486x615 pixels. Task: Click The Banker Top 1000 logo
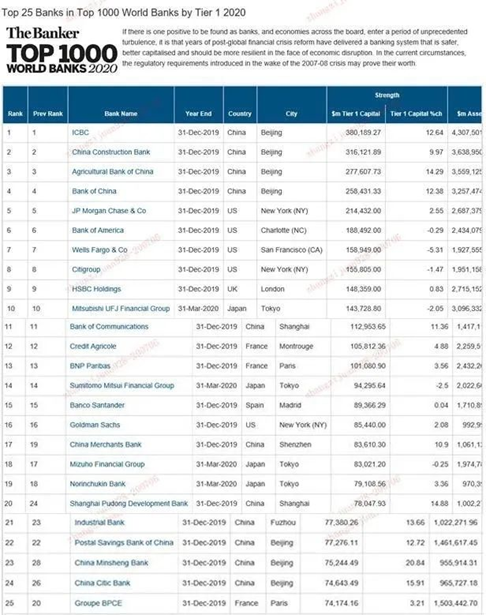point(62,50)
